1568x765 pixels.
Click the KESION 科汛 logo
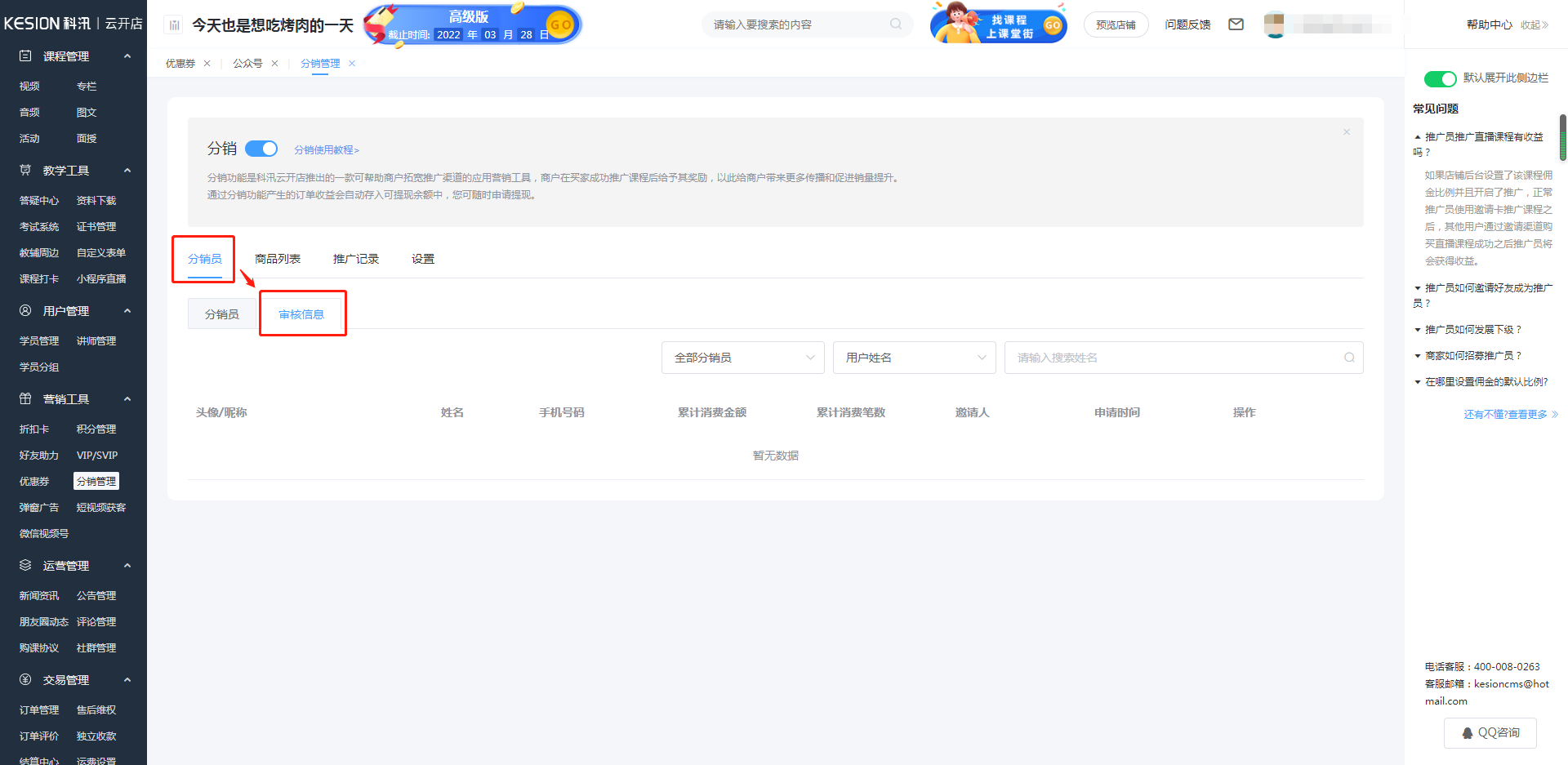coord(47,24)
